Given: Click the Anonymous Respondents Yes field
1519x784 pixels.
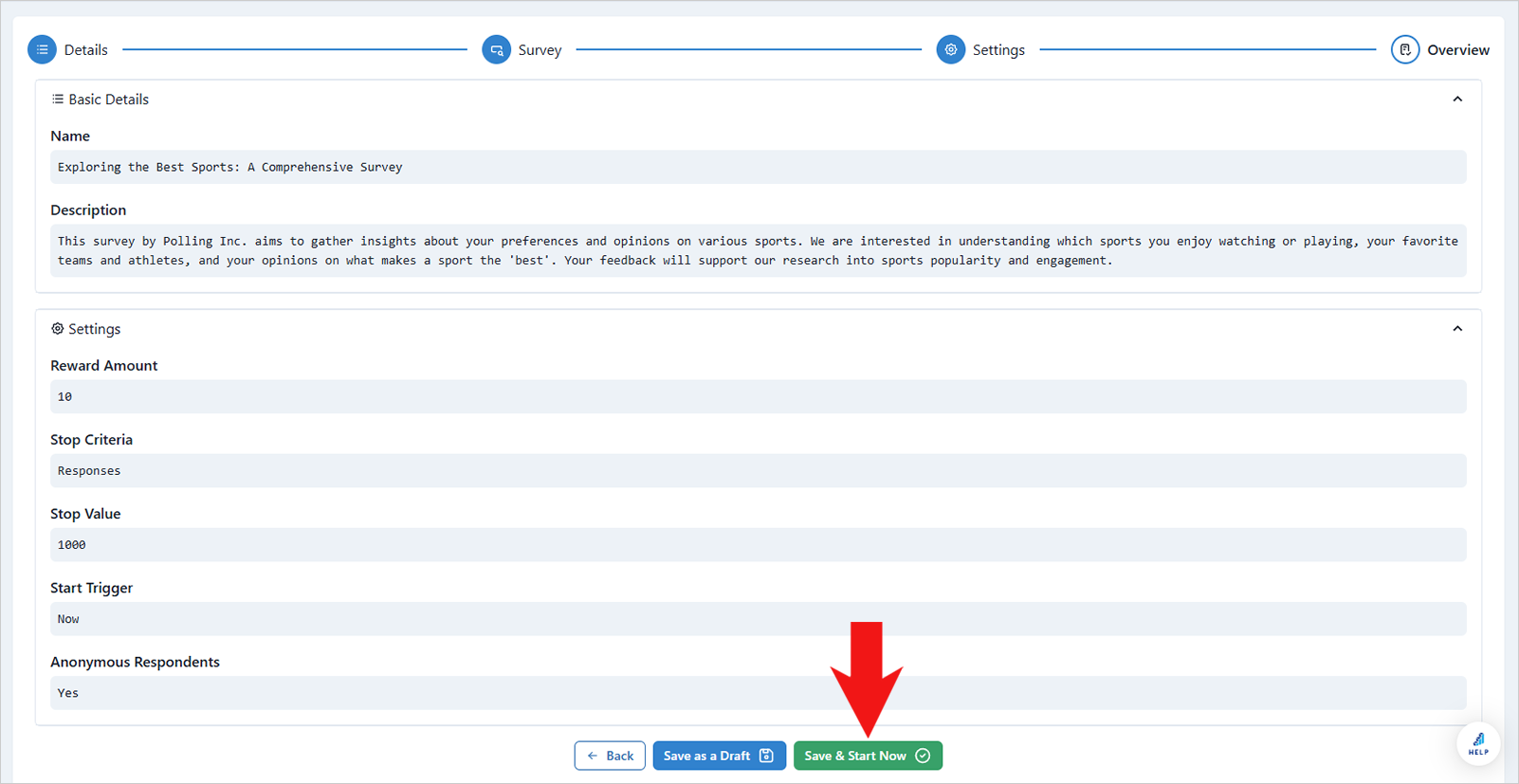Looking at the screenshot, I should pyautogui.click(x=759, y=693).
